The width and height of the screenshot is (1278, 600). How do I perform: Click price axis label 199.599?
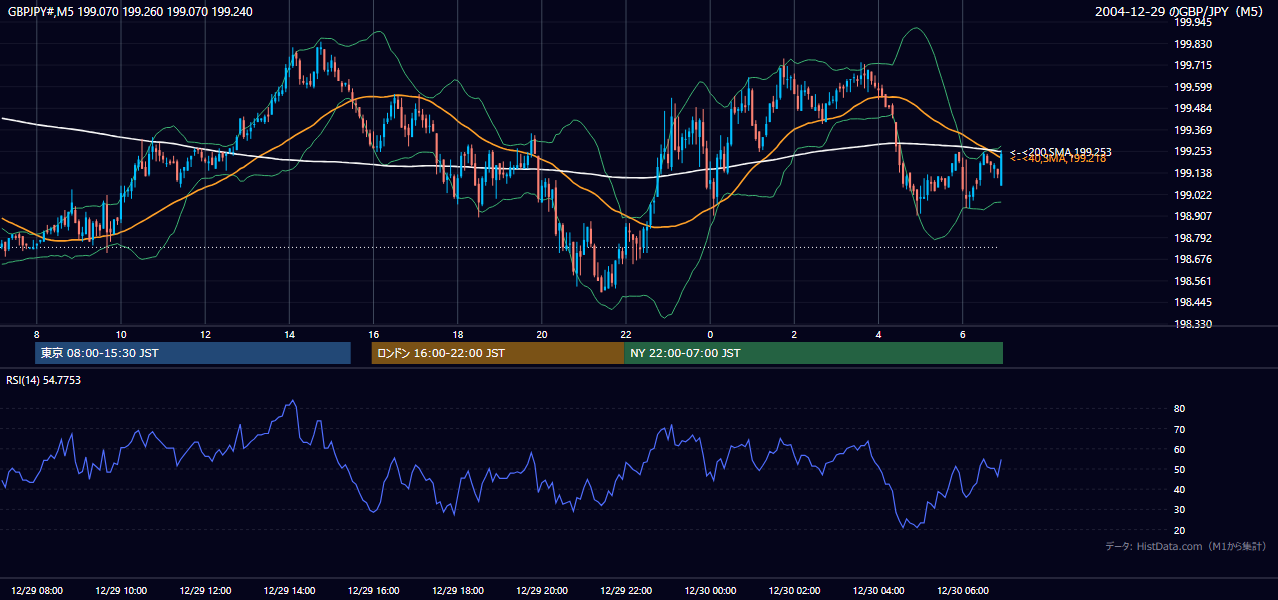point(1194,87)
